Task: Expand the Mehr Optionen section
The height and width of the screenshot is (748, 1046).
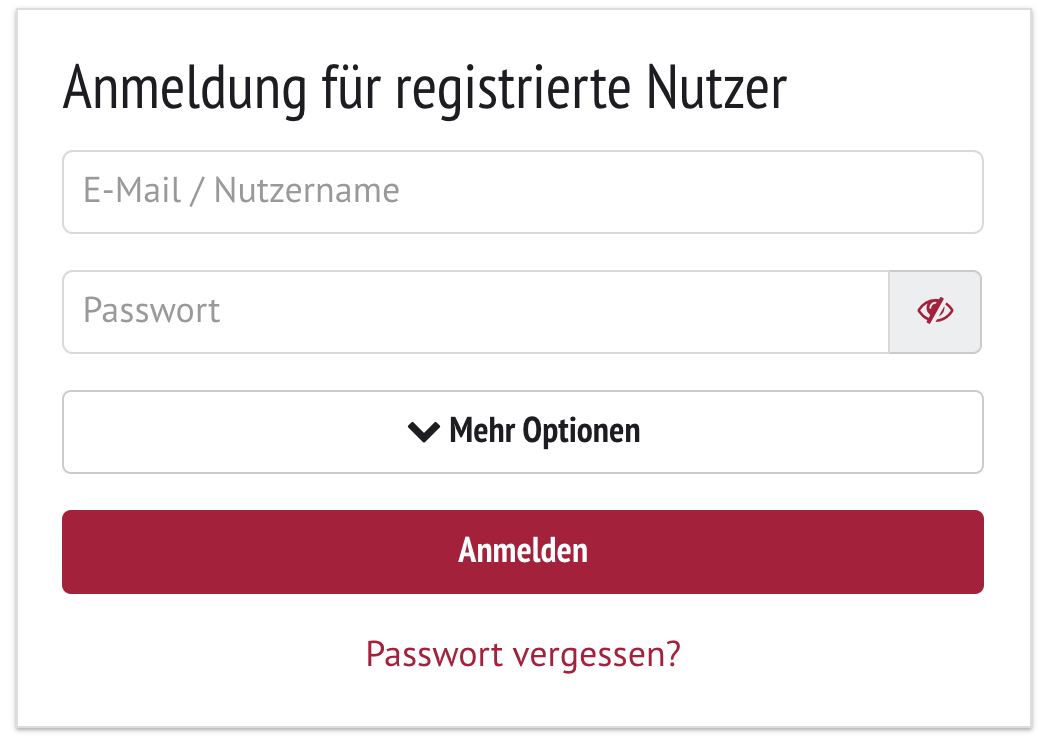Action: [x=523, y=432]
